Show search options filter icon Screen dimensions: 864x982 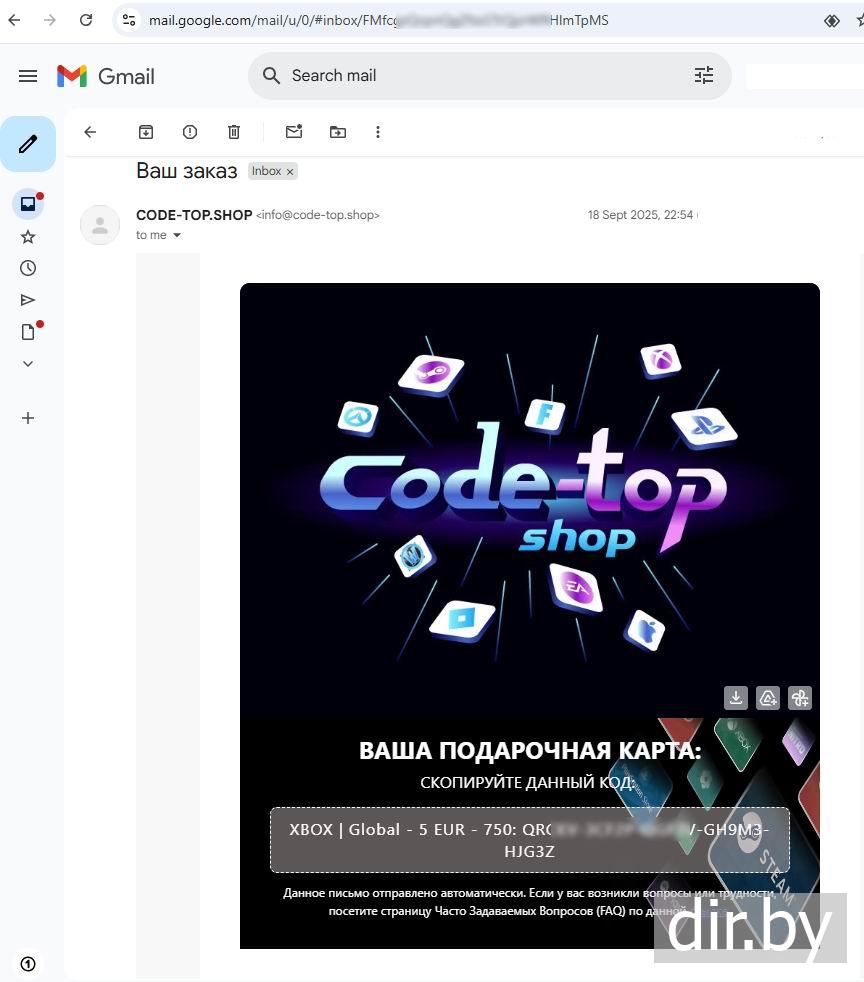point(704,76)
